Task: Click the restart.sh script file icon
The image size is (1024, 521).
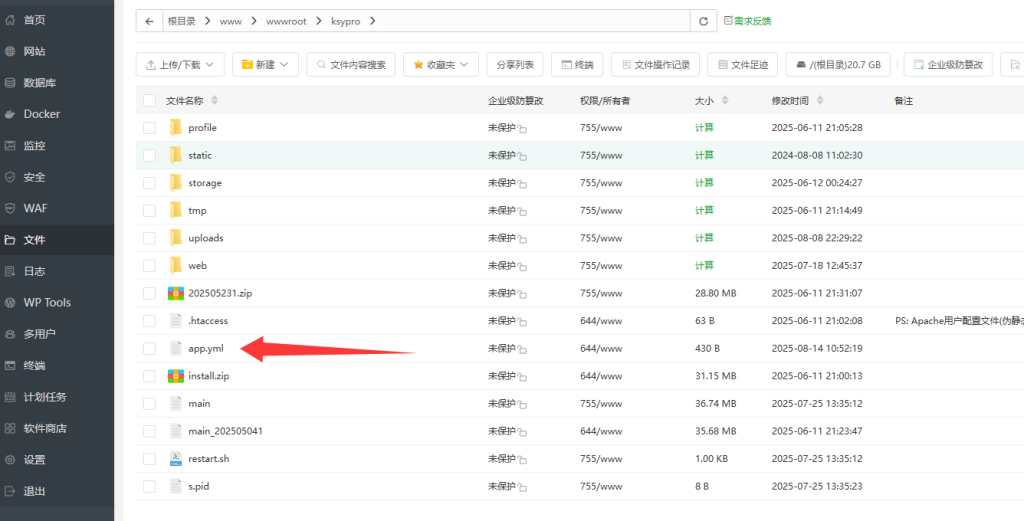Action: tap(176, 459)
